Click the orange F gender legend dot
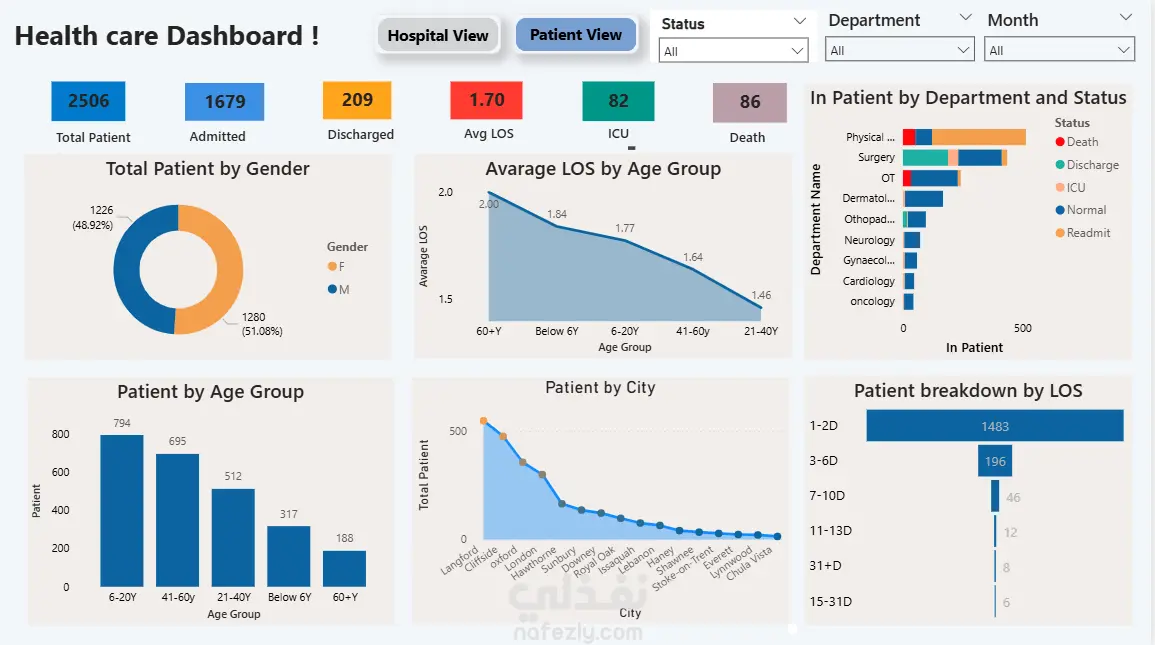Viewport: 1155px width, 645px height. click(x=333, y=266)
